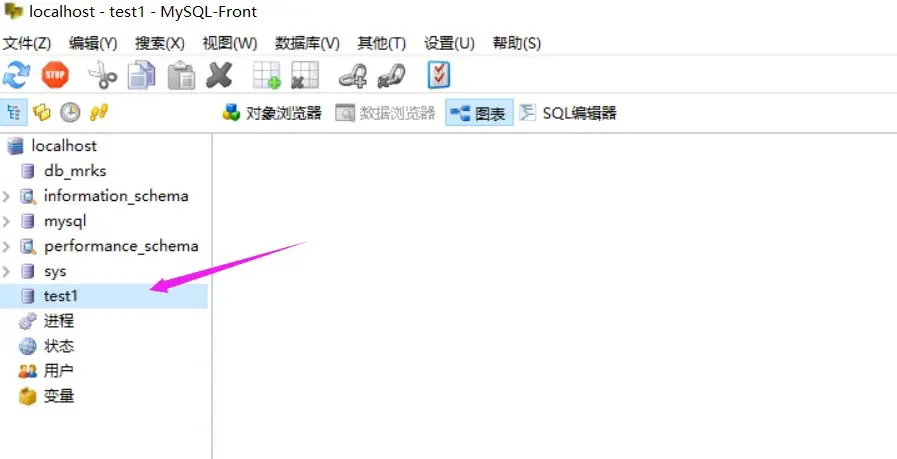897x459 pixels.
Task: Open the 编辑(Y) menu
Action: click(x=93, y=43)
